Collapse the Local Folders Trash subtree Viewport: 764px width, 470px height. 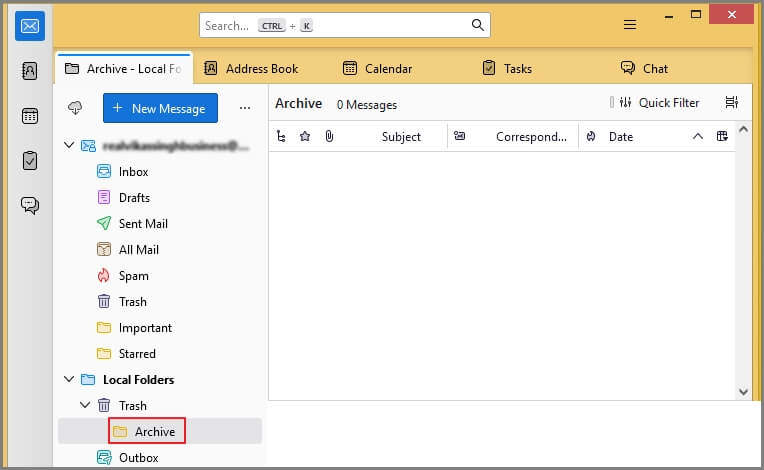(x=85, y=405)
